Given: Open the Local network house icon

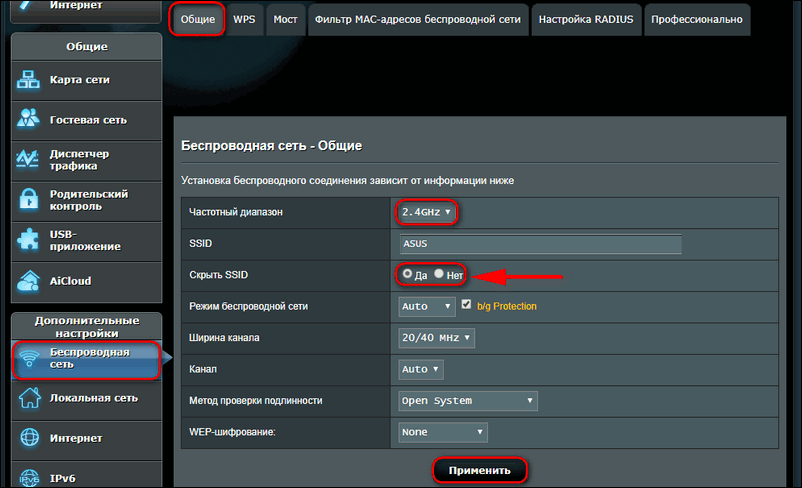Looking at the screenshot, I should pos(28,398).
